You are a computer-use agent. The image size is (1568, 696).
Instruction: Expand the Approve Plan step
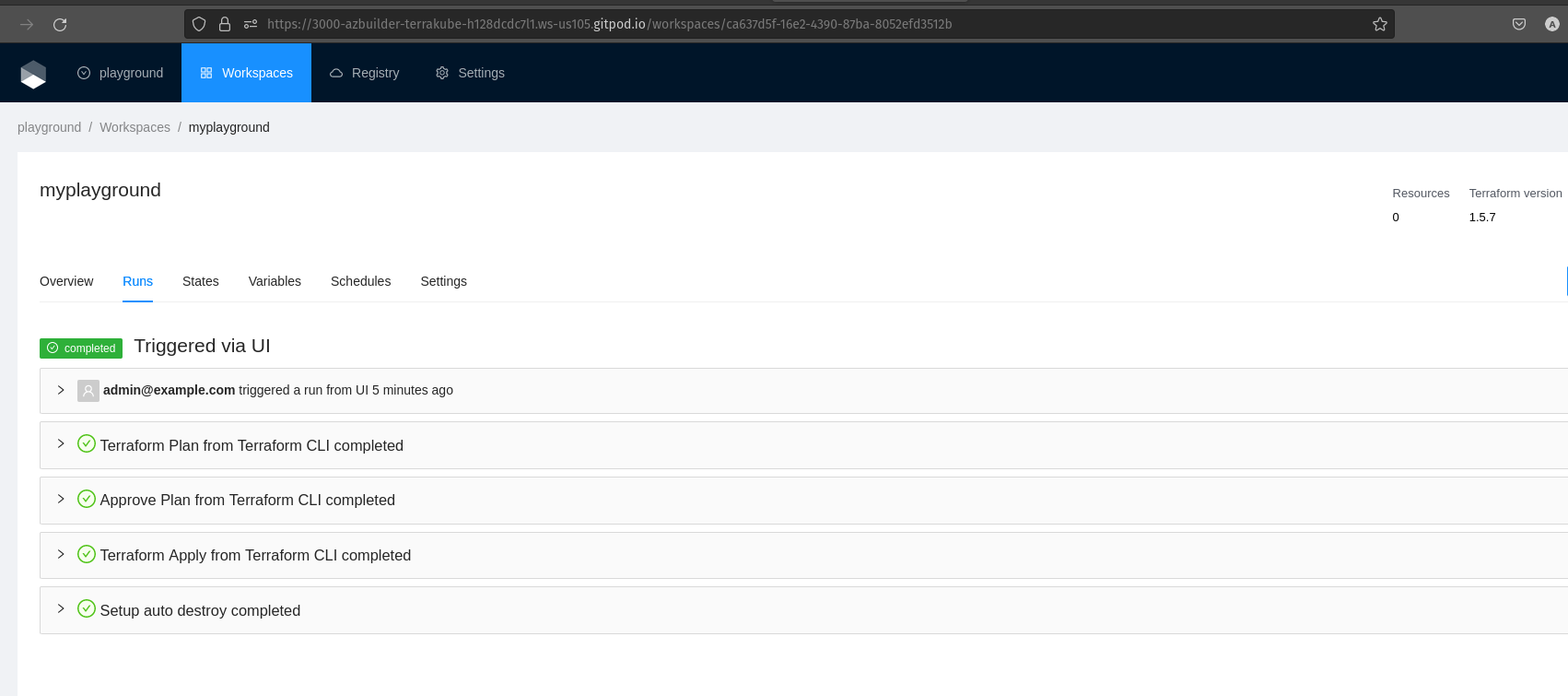61,500
